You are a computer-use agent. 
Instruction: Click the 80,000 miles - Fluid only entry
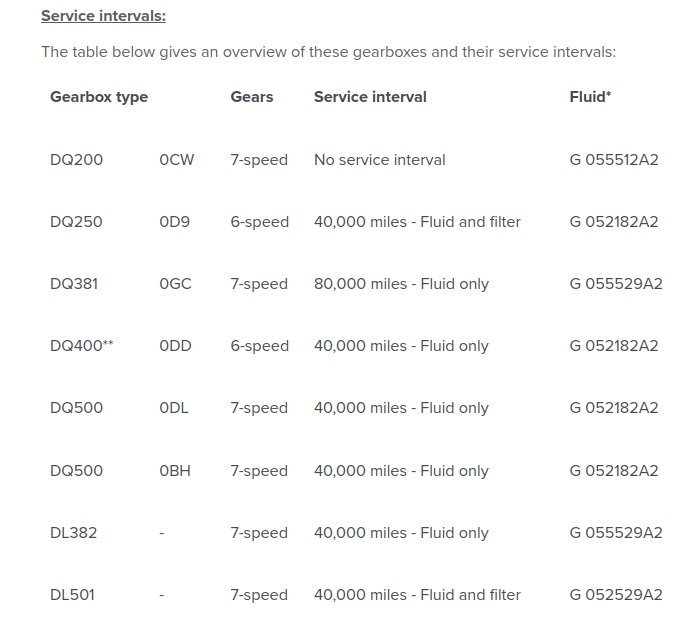[x=401, y=284]
